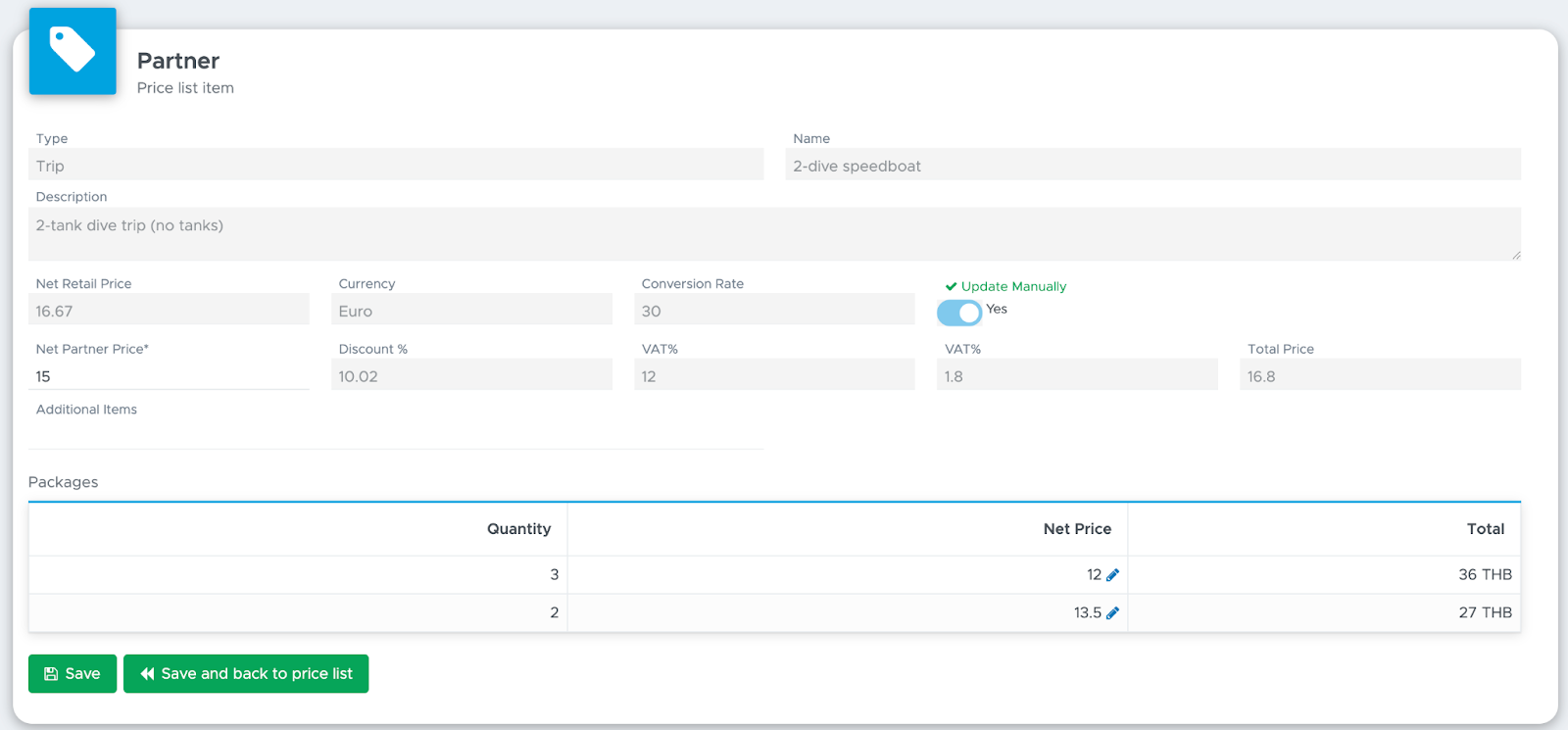Focus the Net Partner Price field
This screenshot has height=730, width=1568.
point(169,376)
